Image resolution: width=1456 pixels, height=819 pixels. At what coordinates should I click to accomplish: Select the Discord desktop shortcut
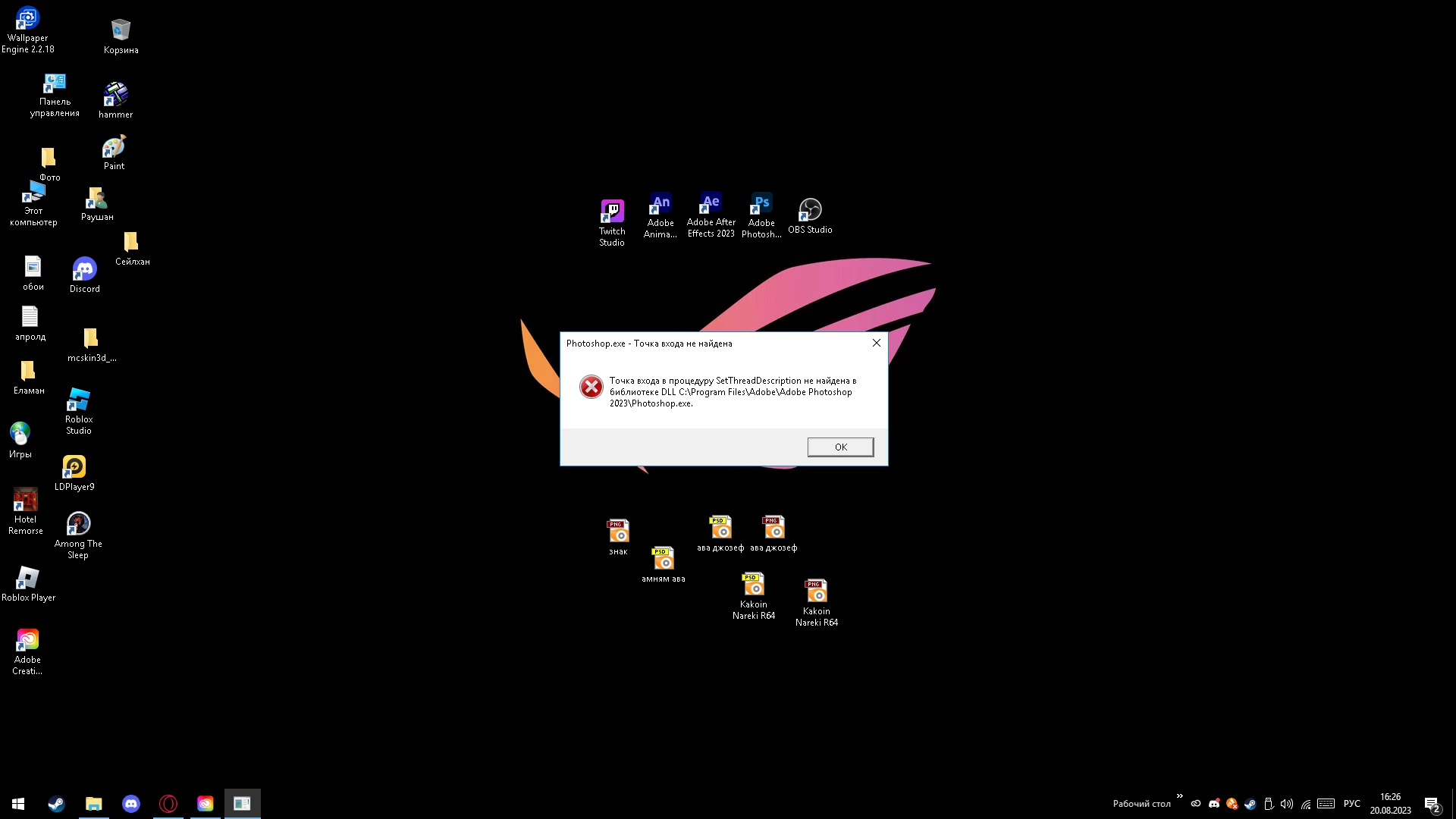coord(84,275)
